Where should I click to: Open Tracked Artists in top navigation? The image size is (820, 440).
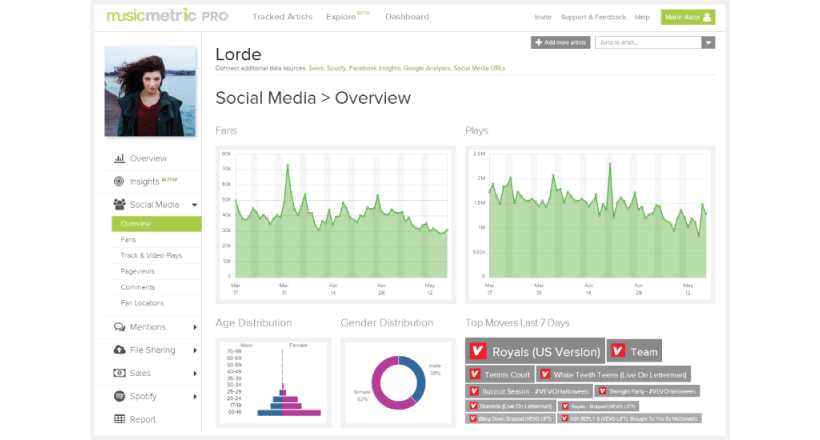282,17
